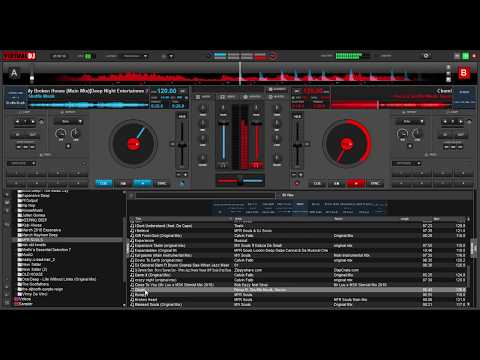Viewport: 480px width, 360px height.
Task: Click the Deck B loop IN button
Action: coord(446,135)
